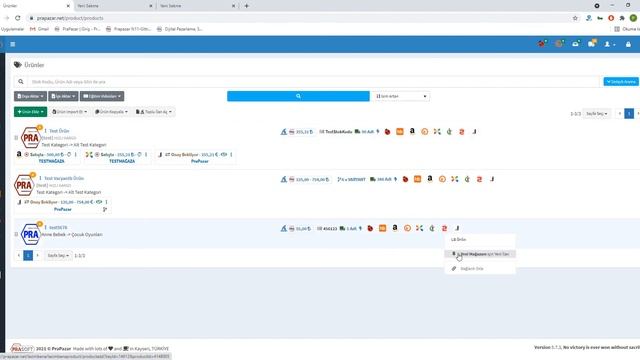Open the Gmail bookmark in bookmarks bar
The image size is (640, 360).
click(x=39, y=29)
